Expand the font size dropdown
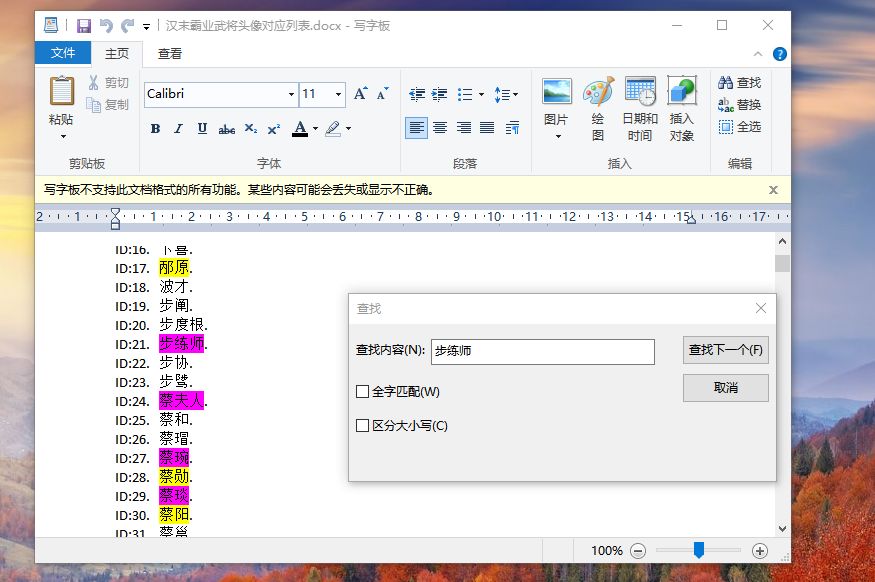Screen dimensions: 875x582 tap(338, 95)
